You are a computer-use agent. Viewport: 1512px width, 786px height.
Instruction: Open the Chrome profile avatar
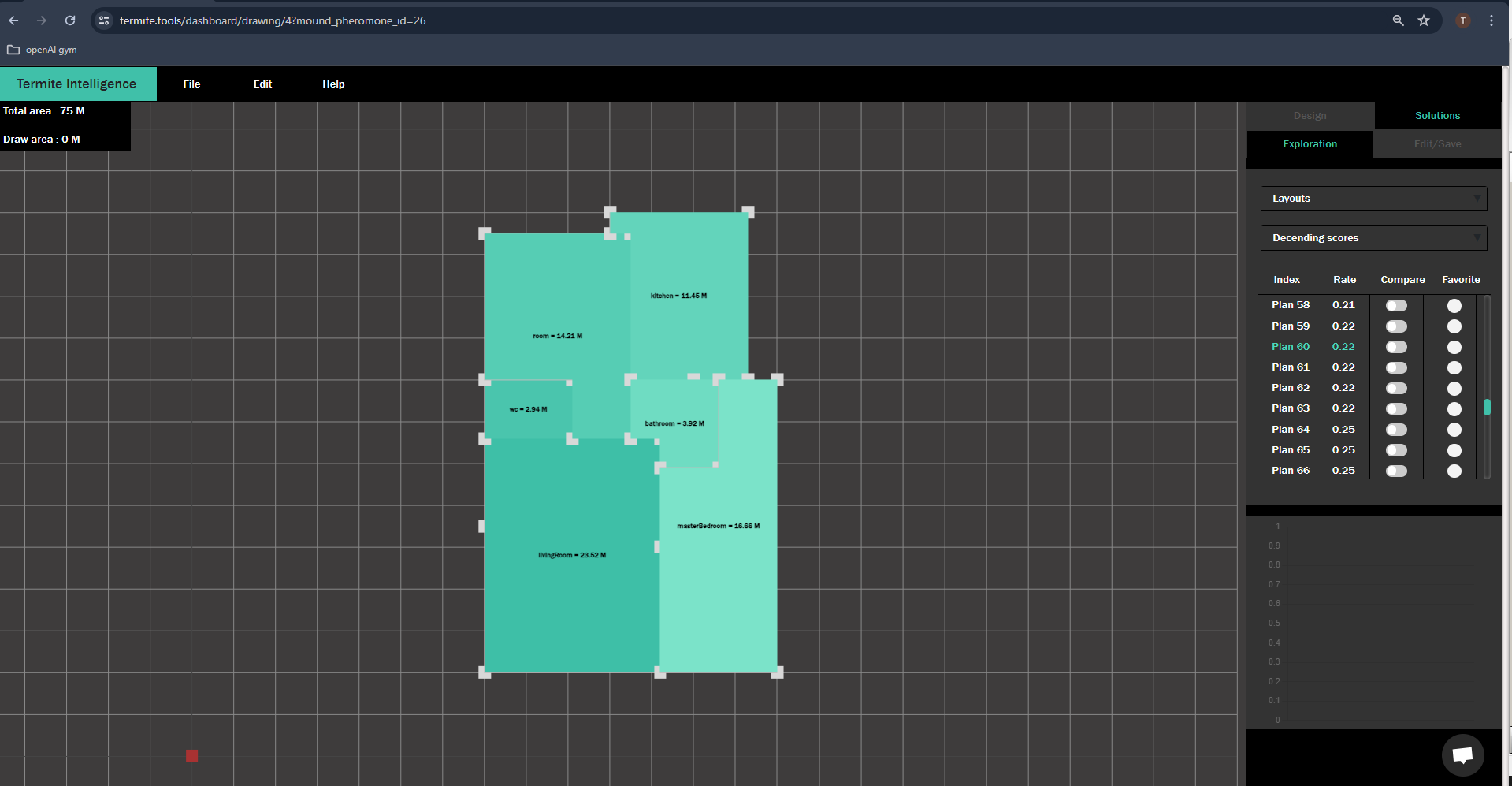pyautogui.click(x=1463, y=20)
